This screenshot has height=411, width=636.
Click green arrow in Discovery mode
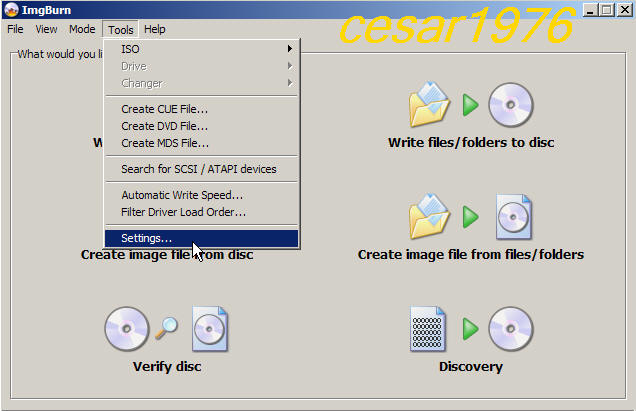tap(471, 329)
